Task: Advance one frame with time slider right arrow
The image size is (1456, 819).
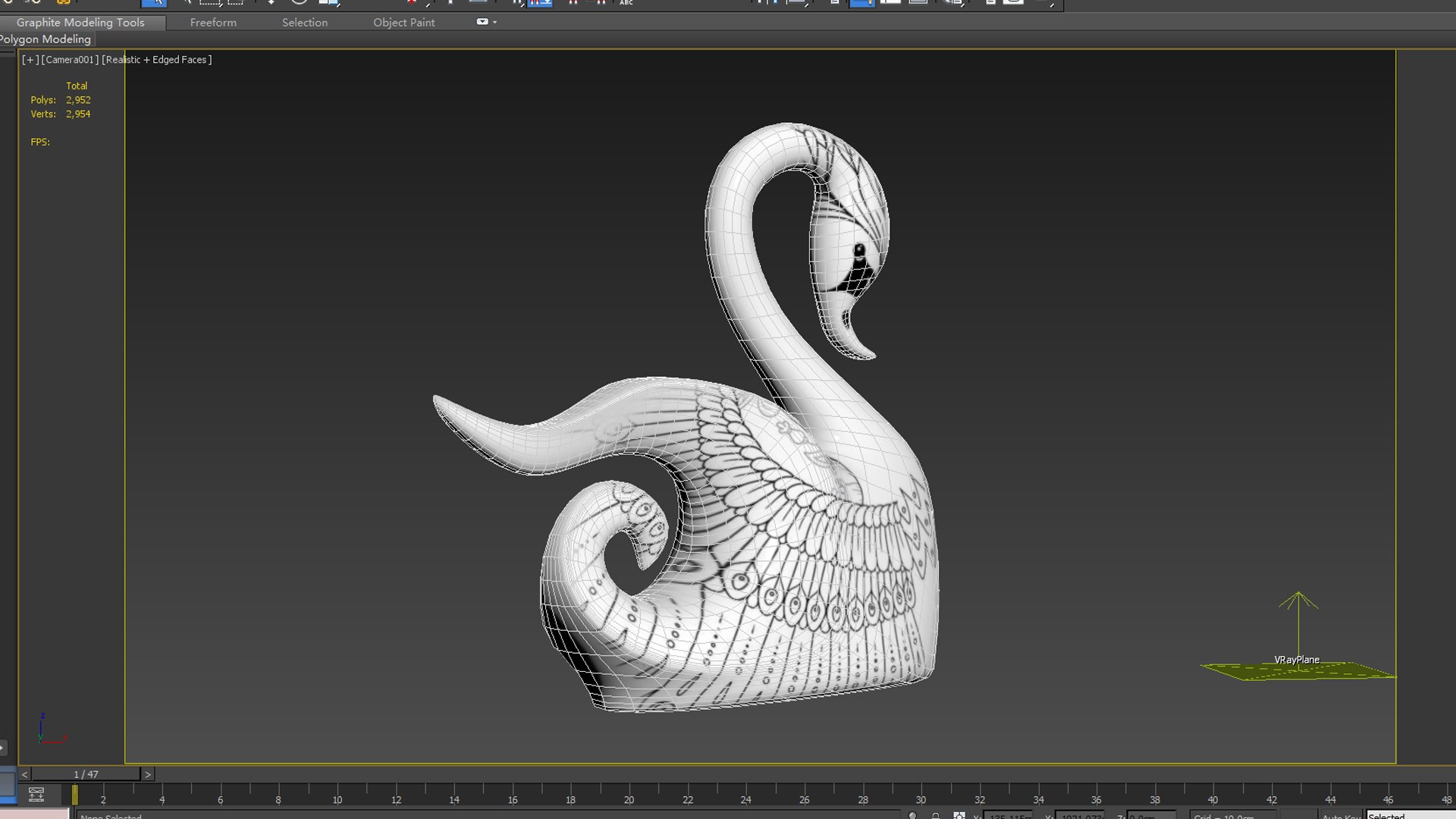Action: [x=148, y=774]
